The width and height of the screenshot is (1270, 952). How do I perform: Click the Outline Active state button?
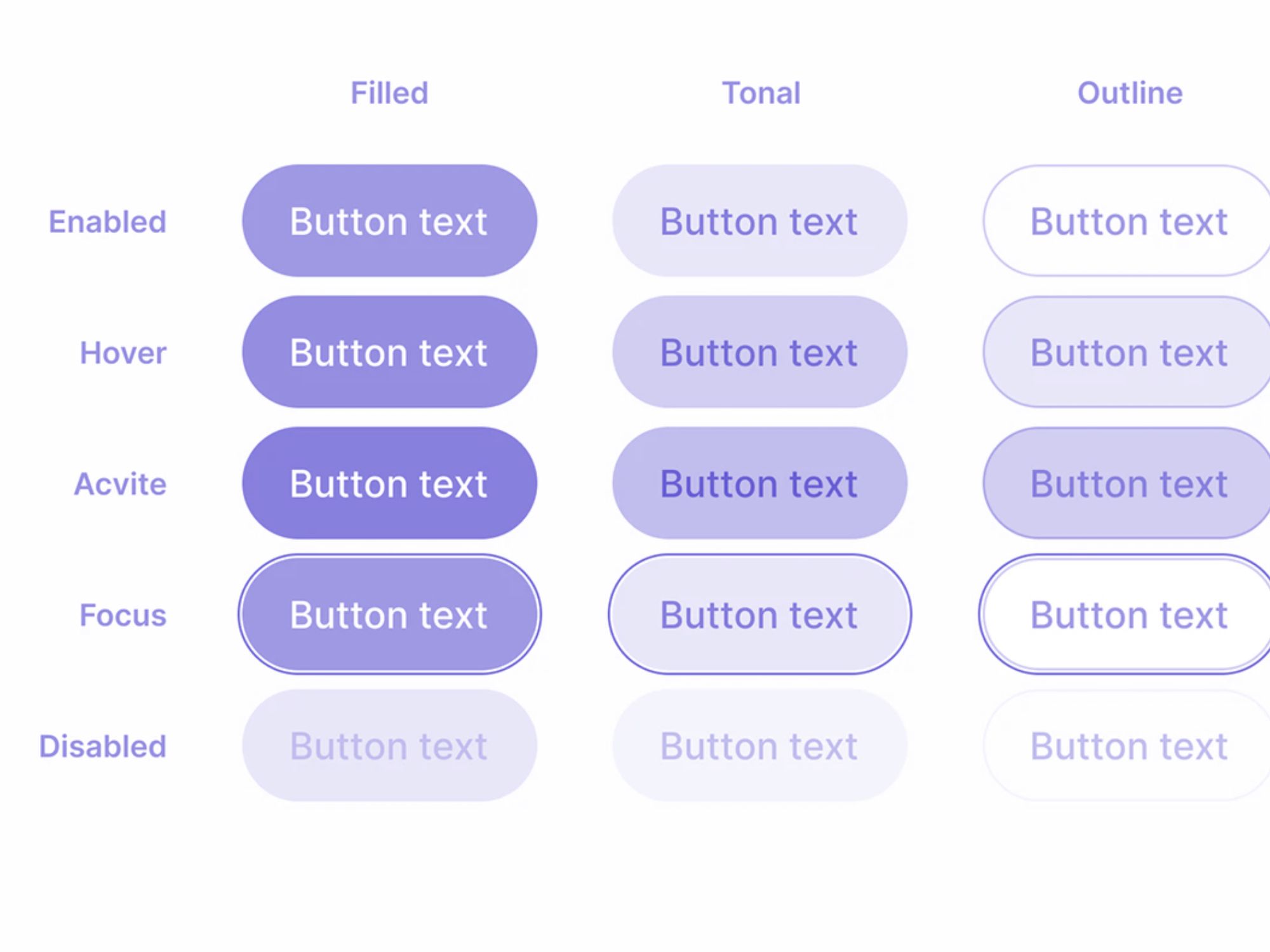(x=1129, y=483)
